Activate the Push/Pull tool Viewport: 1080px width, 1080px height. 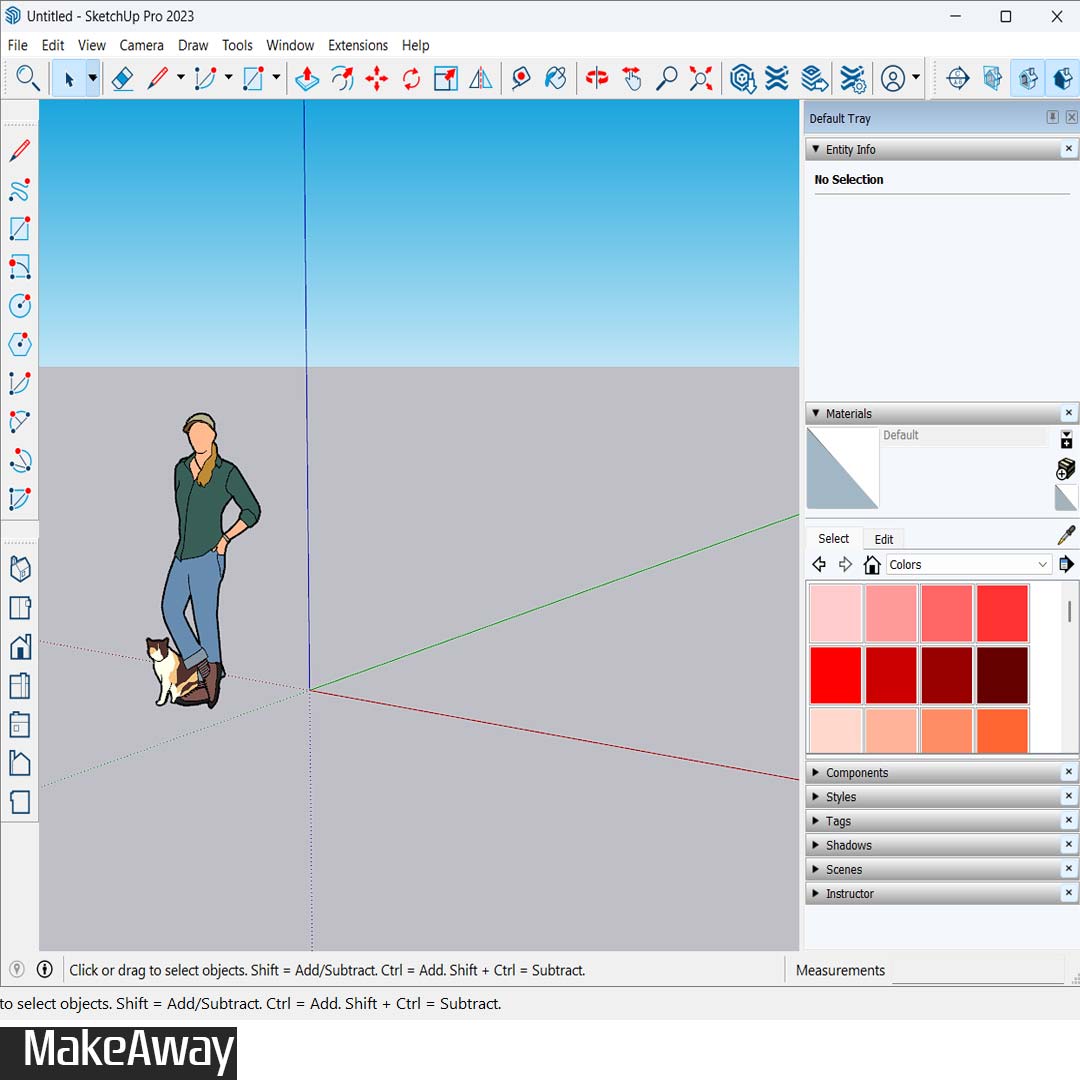point(307,79)
